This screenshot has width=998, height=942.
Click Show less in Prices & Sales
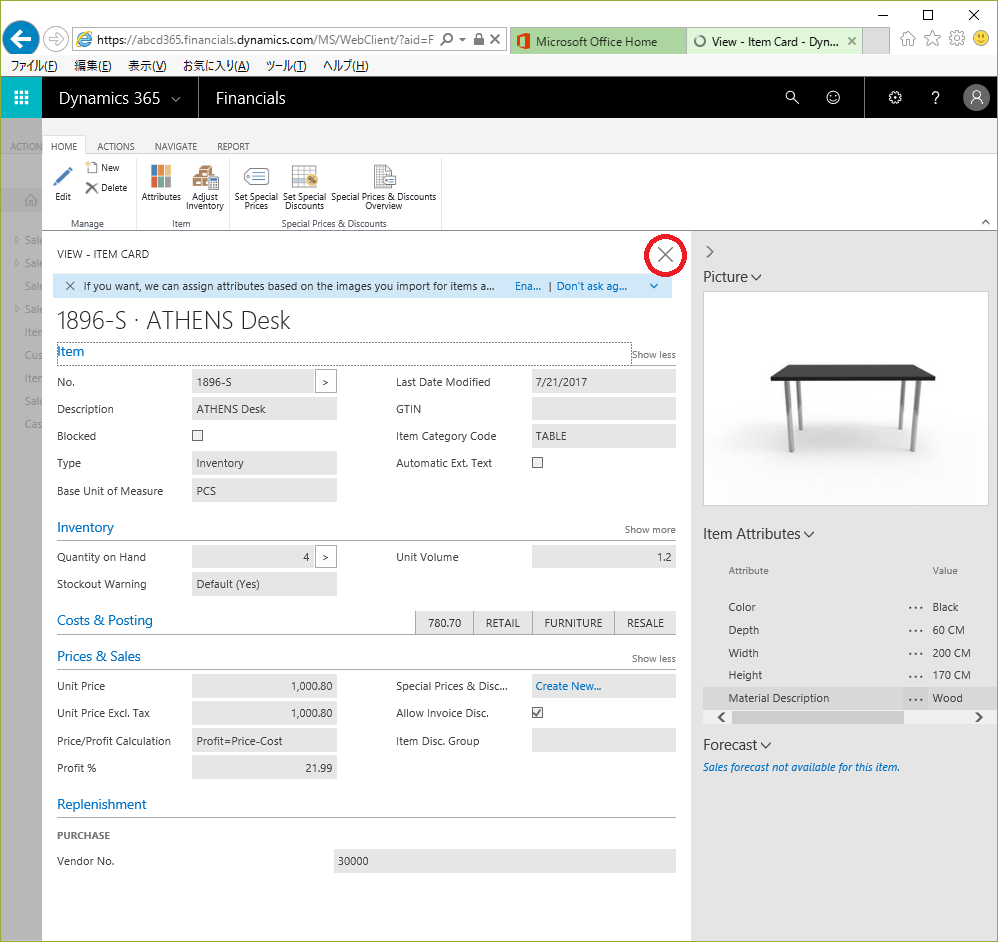click(653, 659)
